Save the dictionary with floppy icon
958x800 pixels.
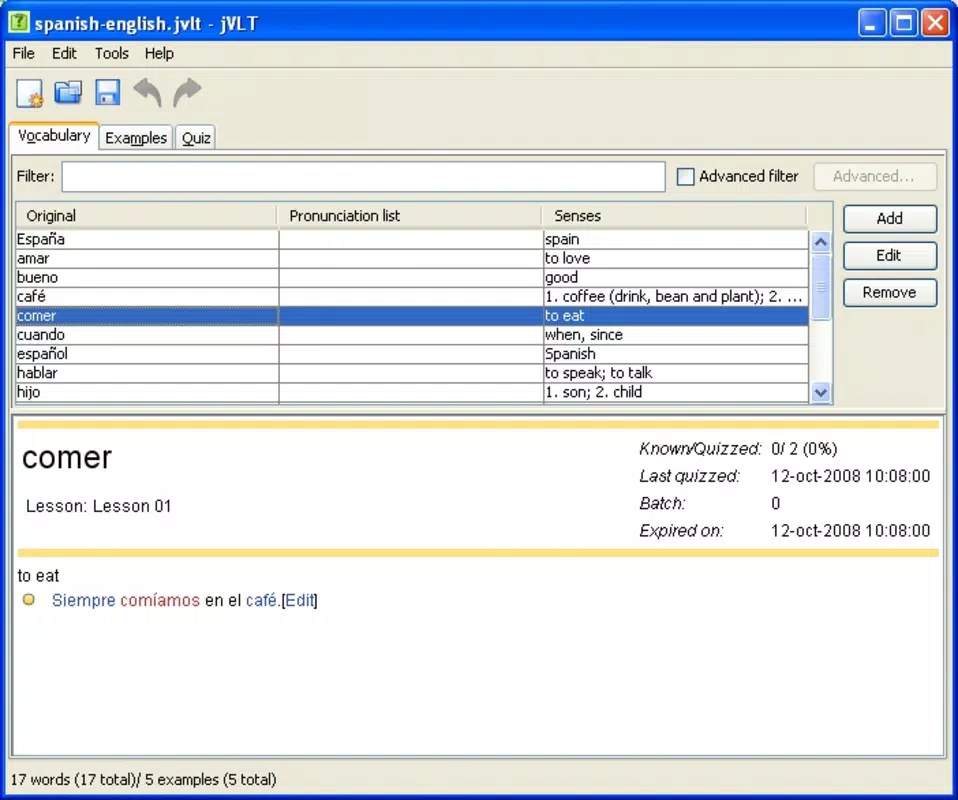click(108, 93)
